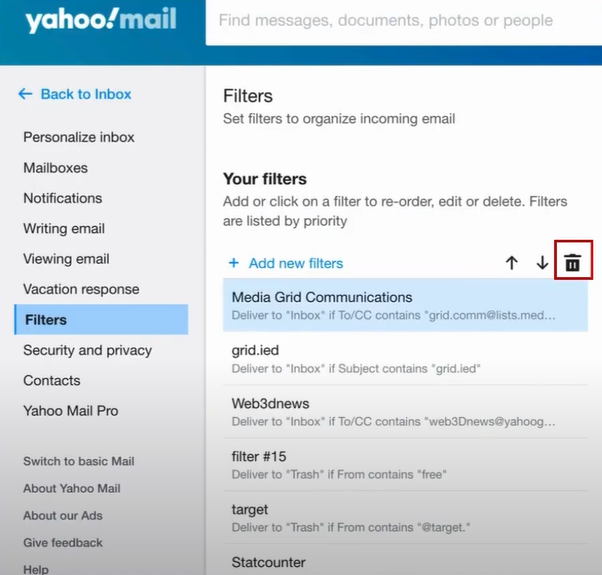The width and height of the screenshot is (602, 575).
Task: Move the selected filter up with the up arrow
Action: click(511, 263)
